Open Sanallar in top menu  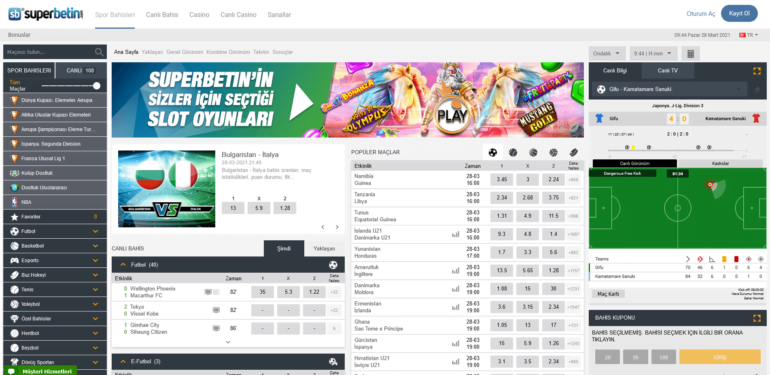pyautogui.click(x=279, y=15)
